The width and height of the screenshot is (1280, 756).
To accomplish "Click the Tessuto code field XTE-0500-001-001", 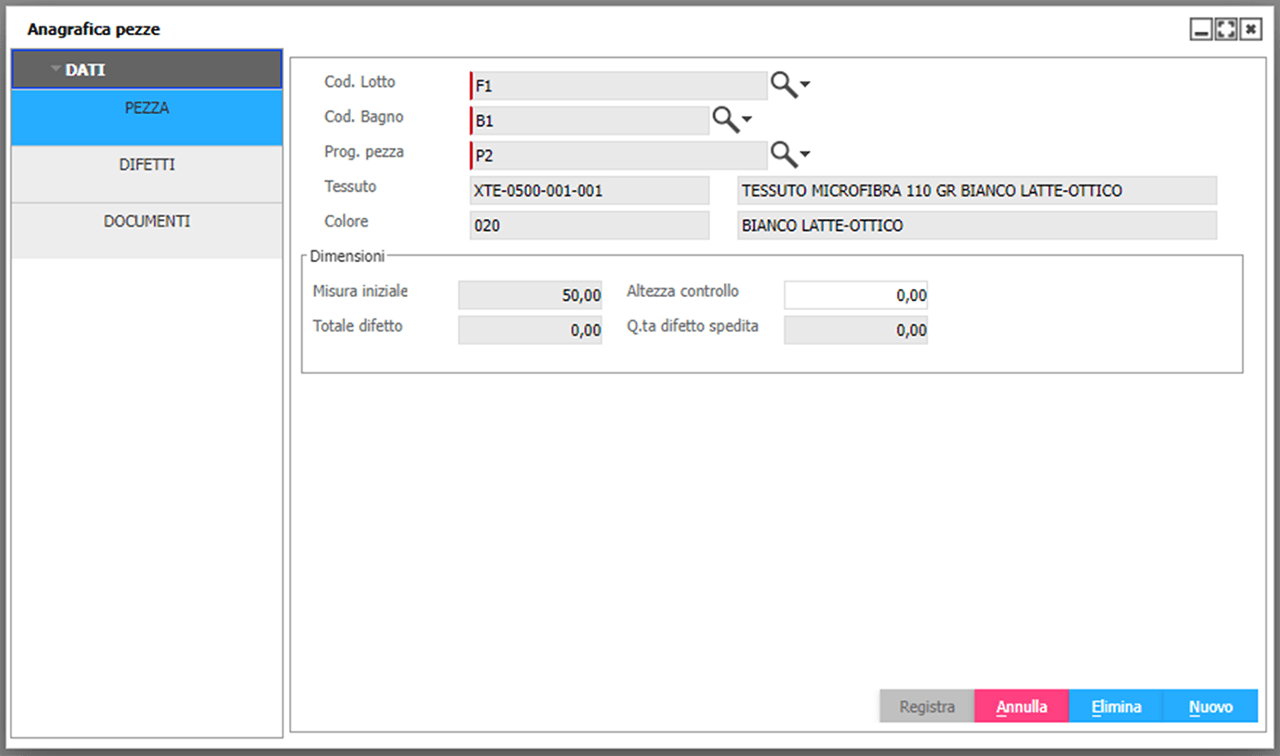I will (x=589, y=190).
